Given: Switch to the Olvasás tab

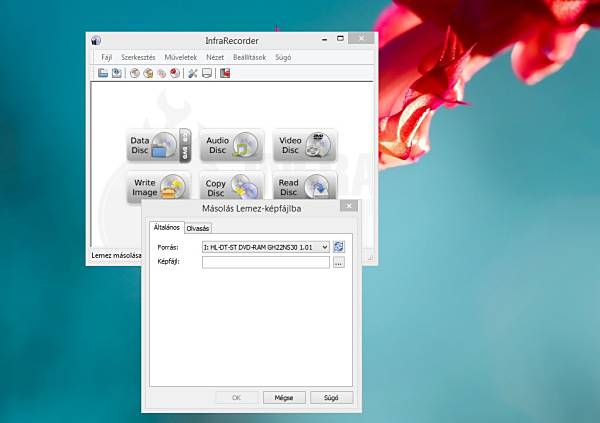Looking at the screenshot, I should [x=198, y=229].
